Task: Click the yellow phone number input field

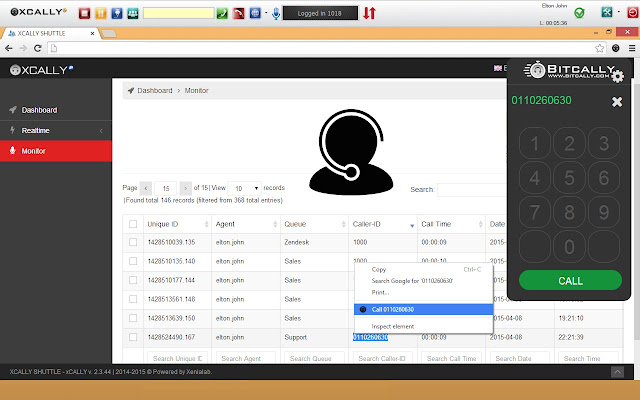Action: coord(178,13)
